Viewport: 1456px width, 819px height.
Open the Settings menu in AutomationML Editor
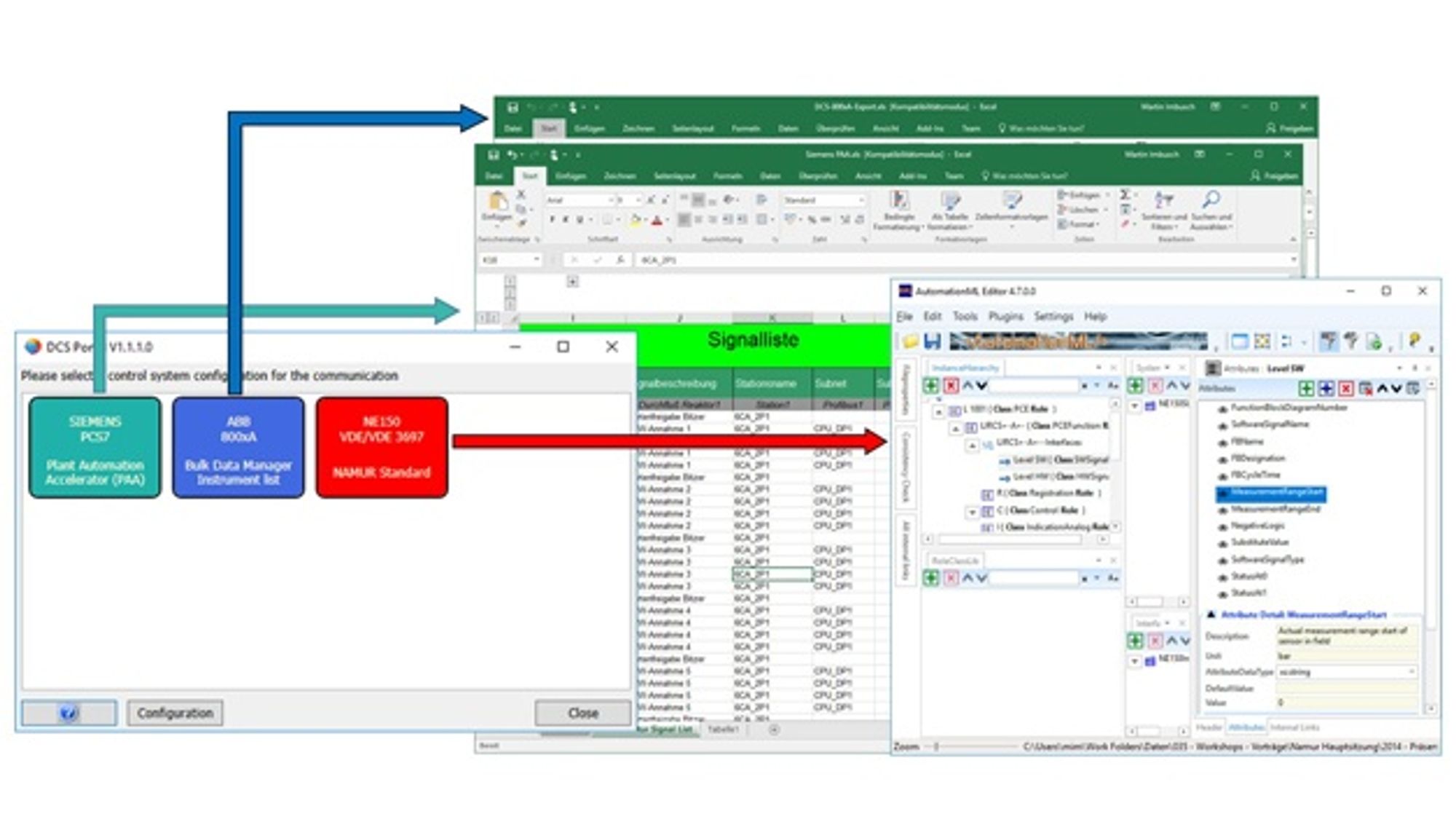pyautogui.click(x=1053, y=317)
